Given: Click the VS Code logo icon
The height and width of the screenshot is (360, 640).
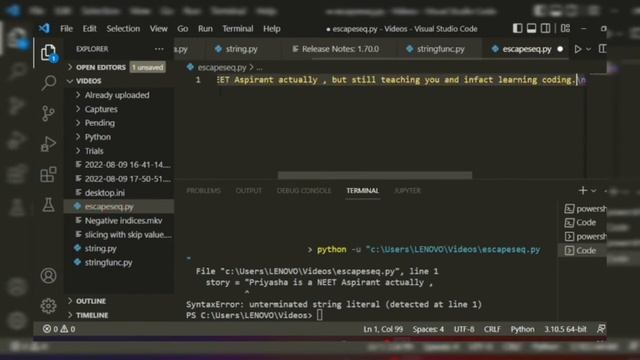Looking at the screenshot, I should point(44,28).
